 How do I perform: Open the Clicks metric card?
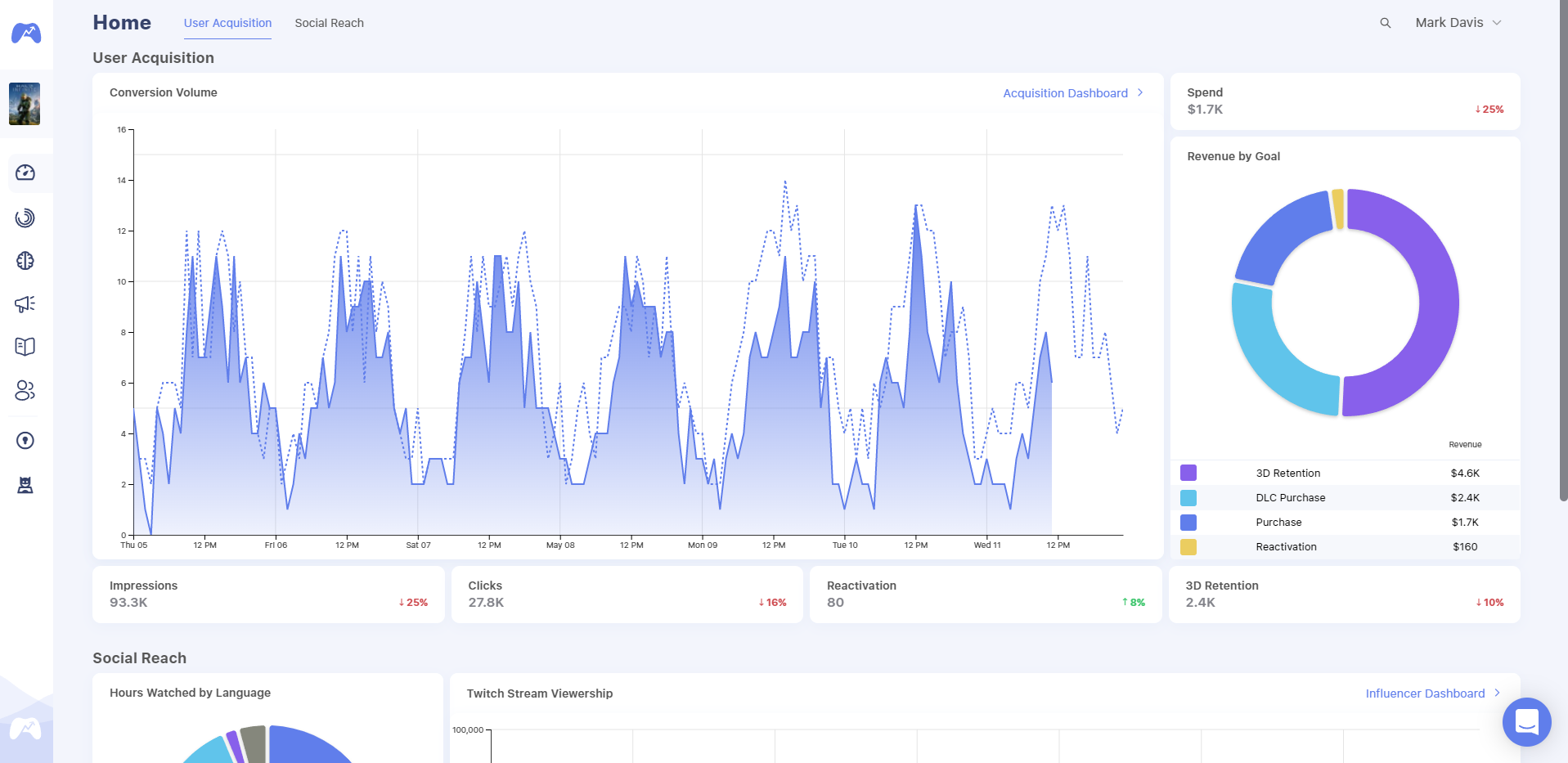(x=627, y=595)
